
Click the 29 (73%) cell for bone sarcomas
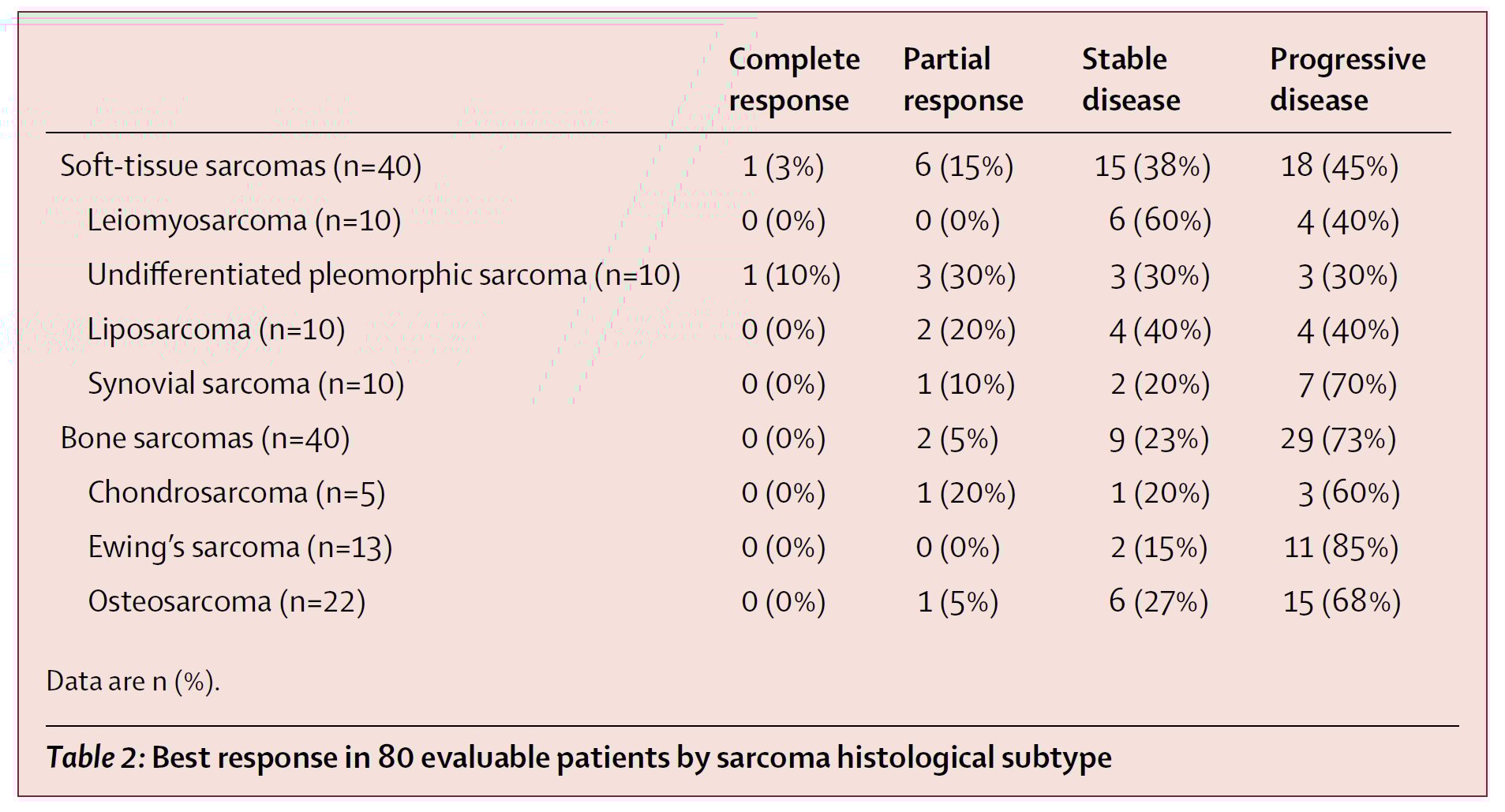(1338, 439)
